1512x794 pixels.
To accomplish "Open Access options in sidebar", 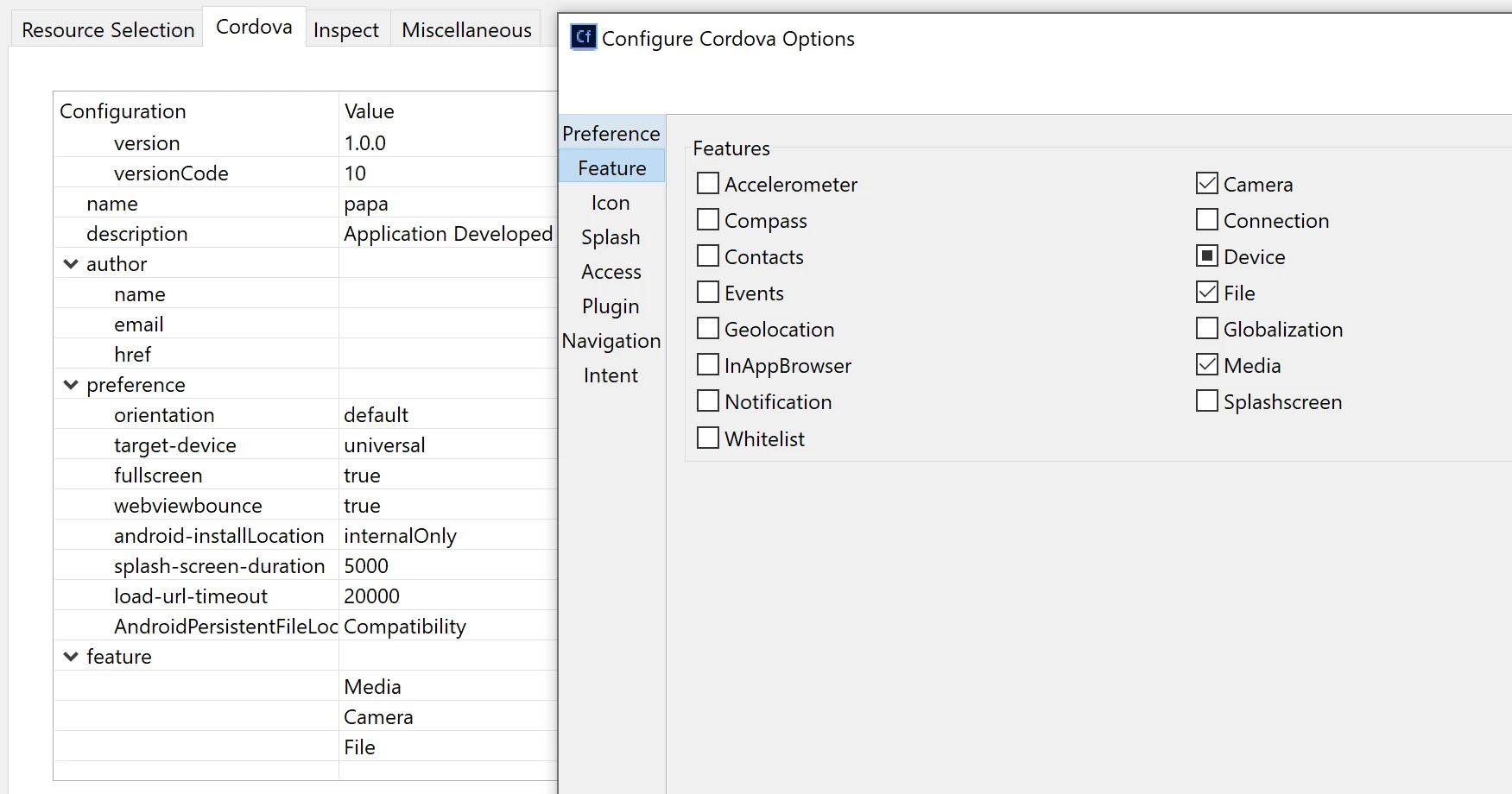I will (611, 271).
